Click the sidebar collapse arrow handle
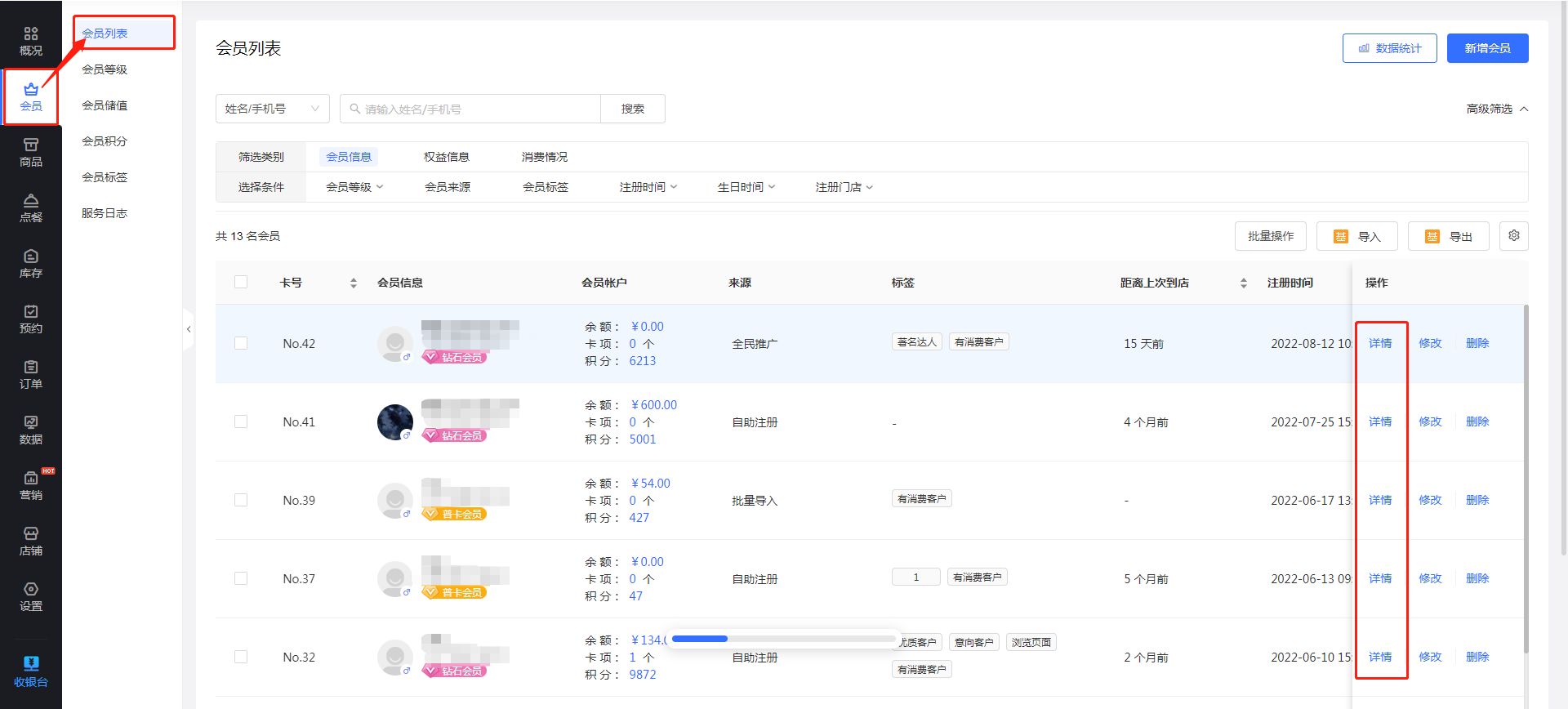 189,329
